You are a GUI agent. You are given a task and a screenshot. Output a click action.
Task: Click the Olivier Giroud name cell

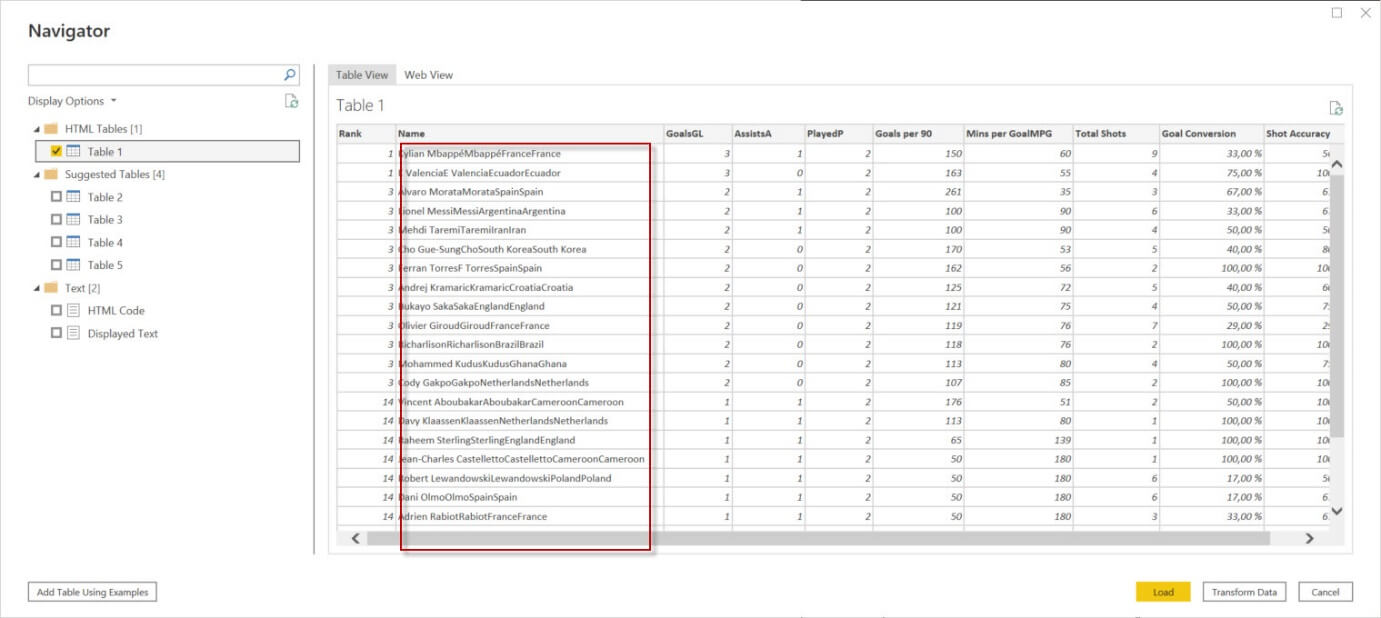click(530, 326)
